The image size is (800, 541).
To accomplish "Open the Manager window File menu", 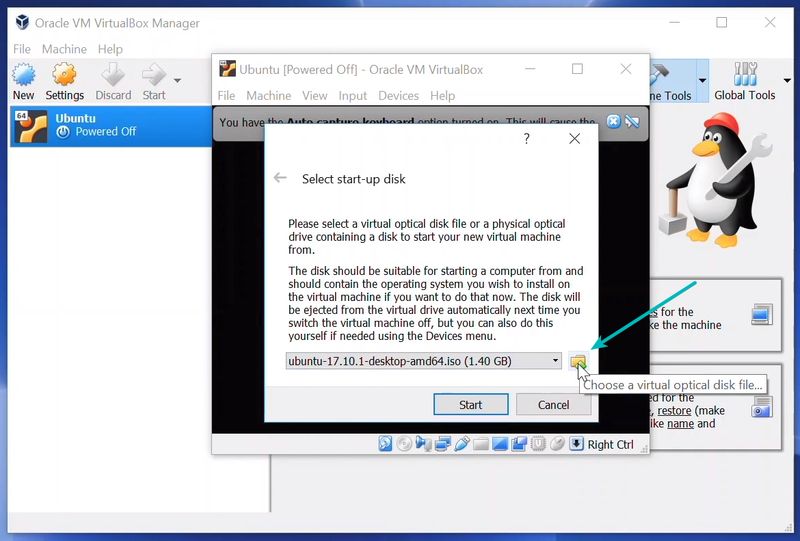I will click(x=21, y=49).
